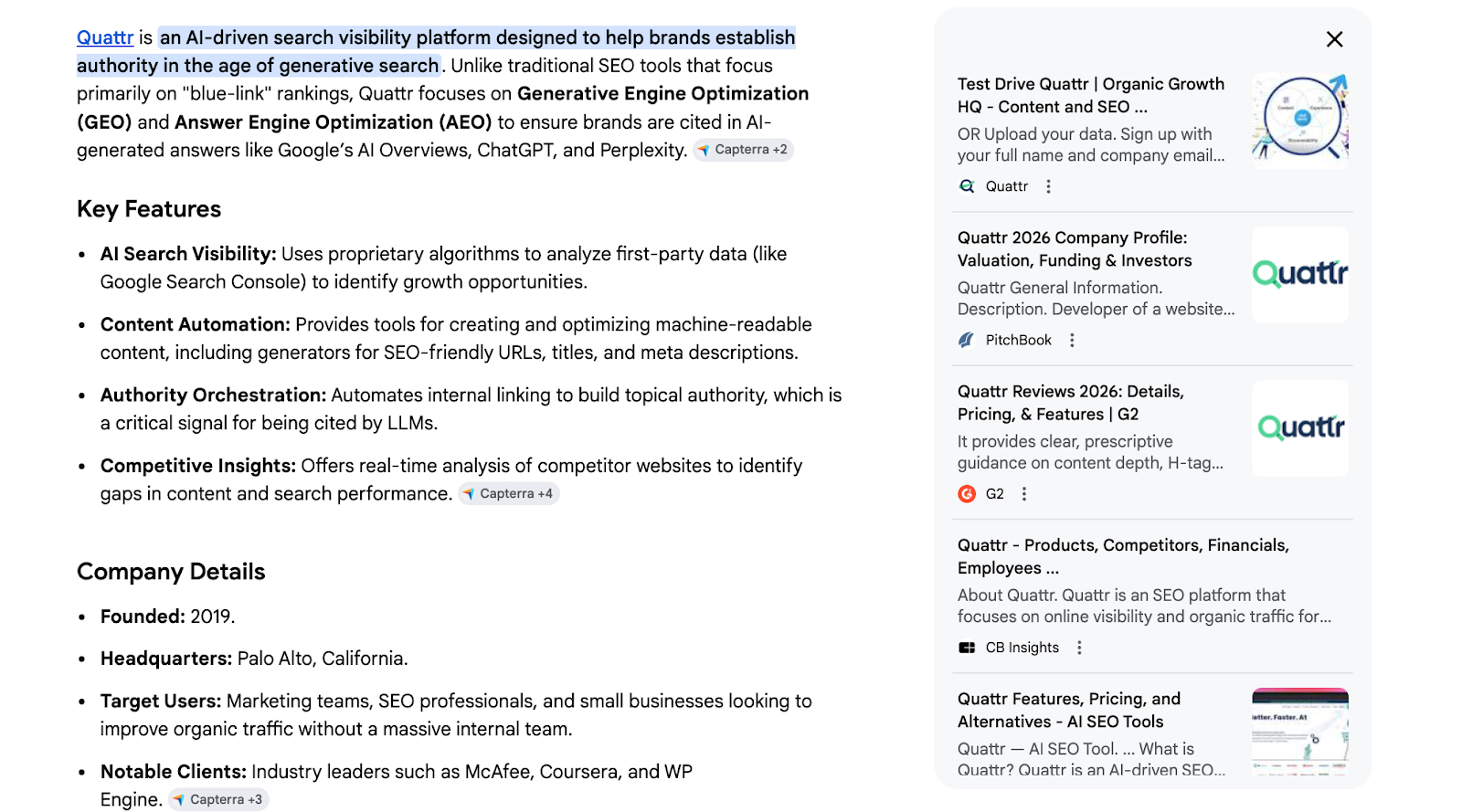Open more options for the PitchBook source
Viewport: 1462px width, 812px height.
coord(1072,340)
